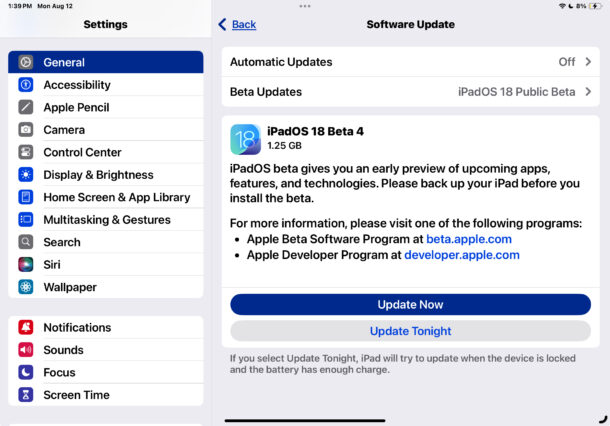The image size is (610, 426).
Task: Tap the three-dot multitasking control
Action: pyautogui.click(x=305, y=6)
